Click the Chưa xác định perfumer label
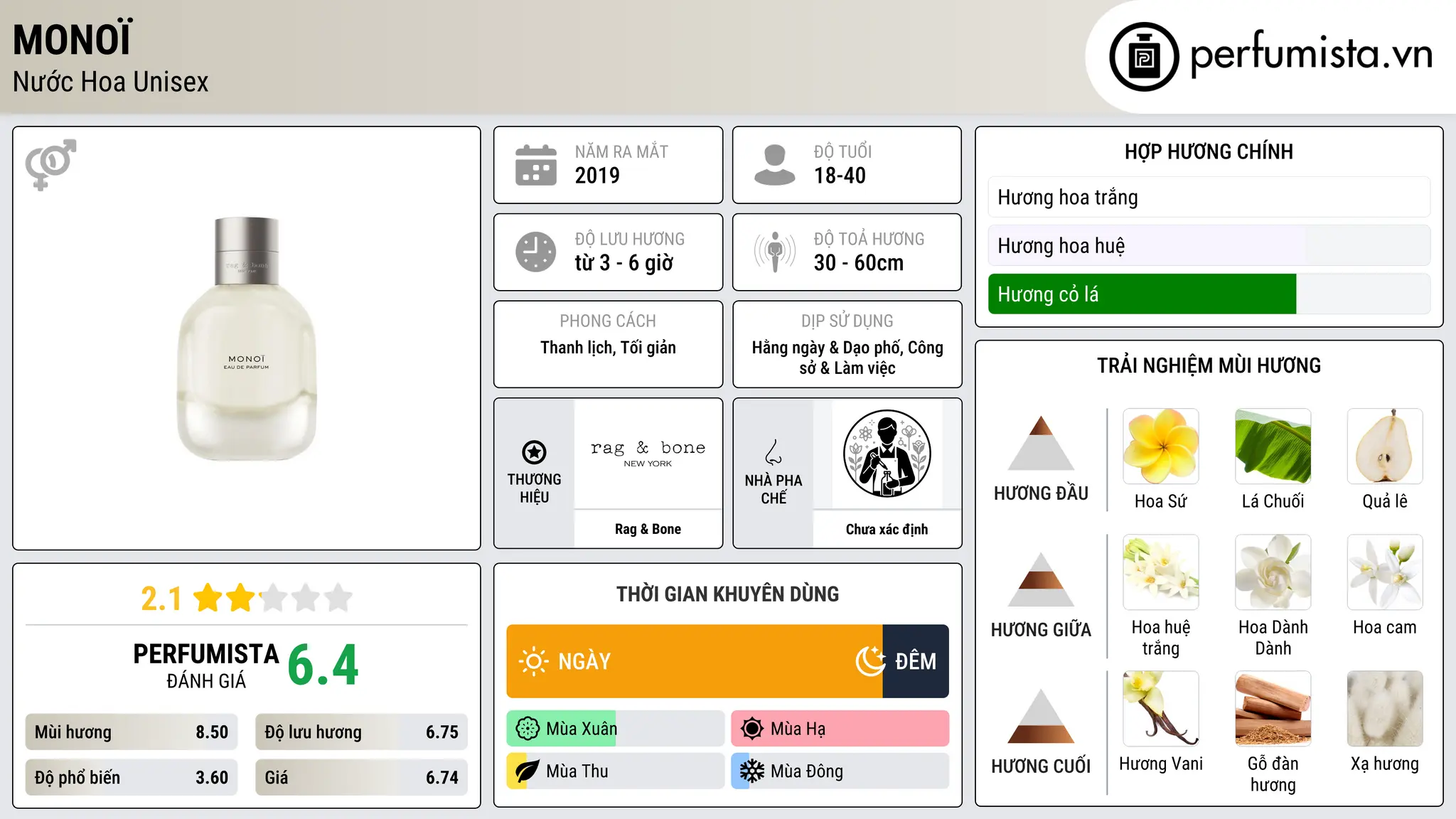Image resolution: width=1456 pixels, height=819 pixels. click(x=887, y=529)
